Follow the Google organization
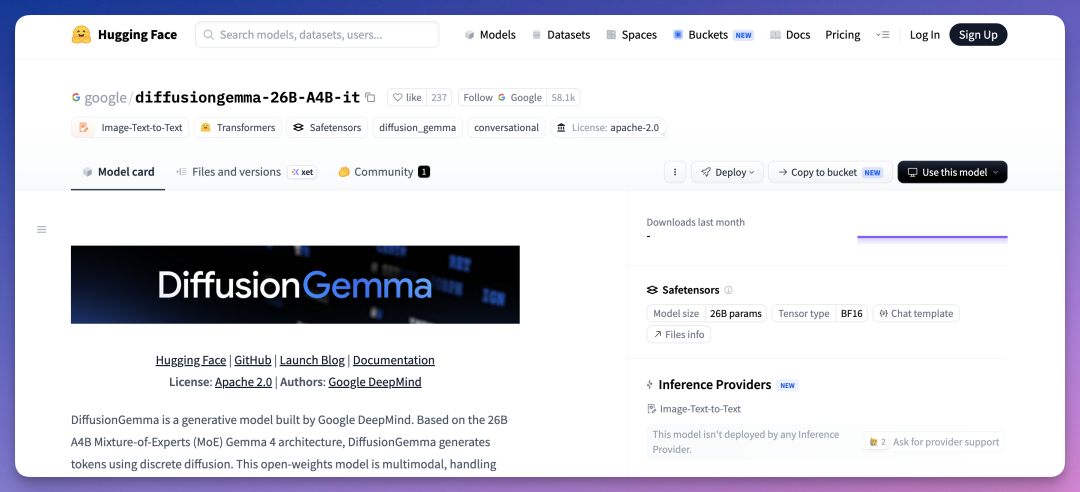 point(503,98)
